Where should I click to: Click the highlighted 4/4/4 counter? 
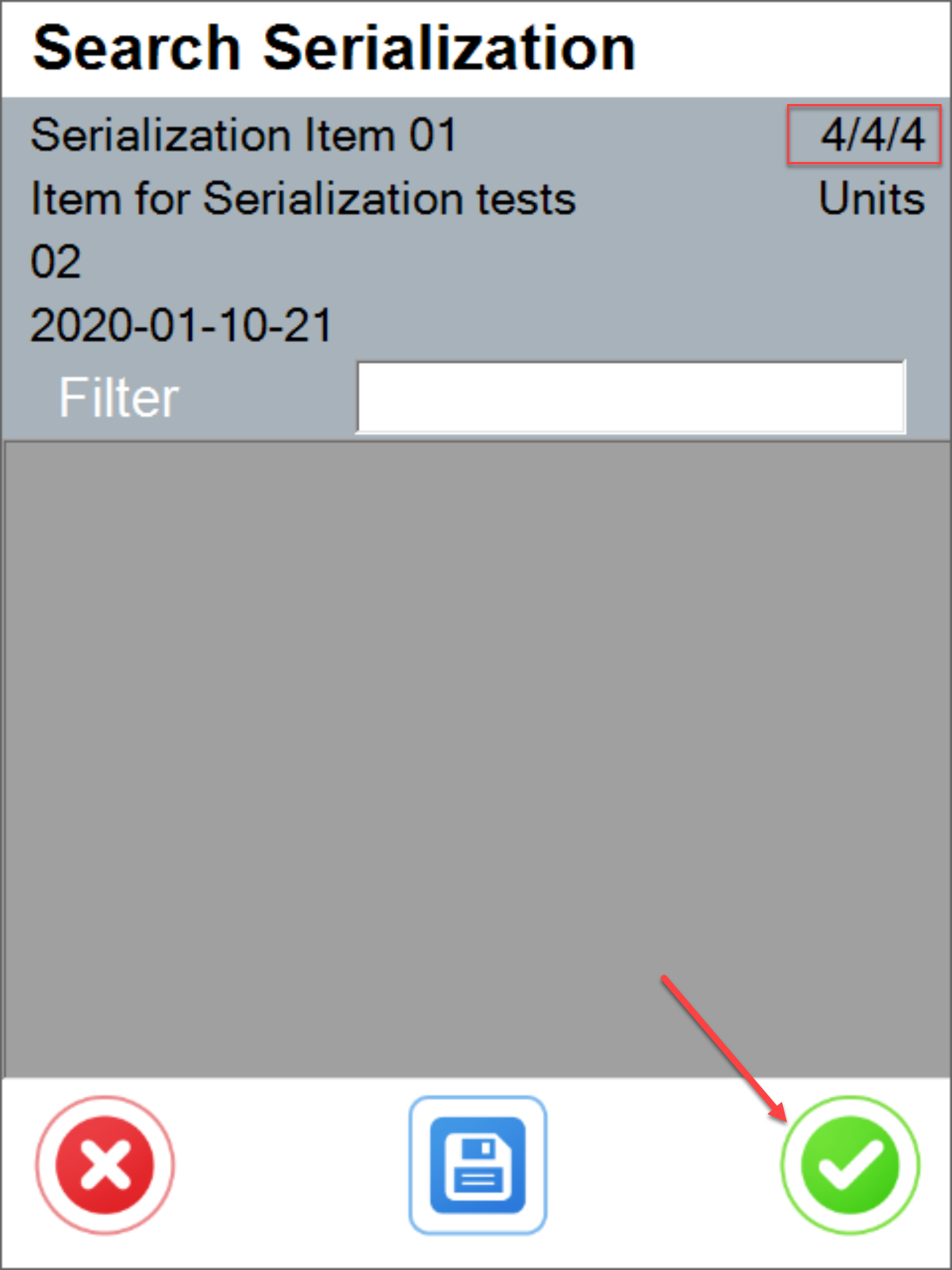coord(863,135)
